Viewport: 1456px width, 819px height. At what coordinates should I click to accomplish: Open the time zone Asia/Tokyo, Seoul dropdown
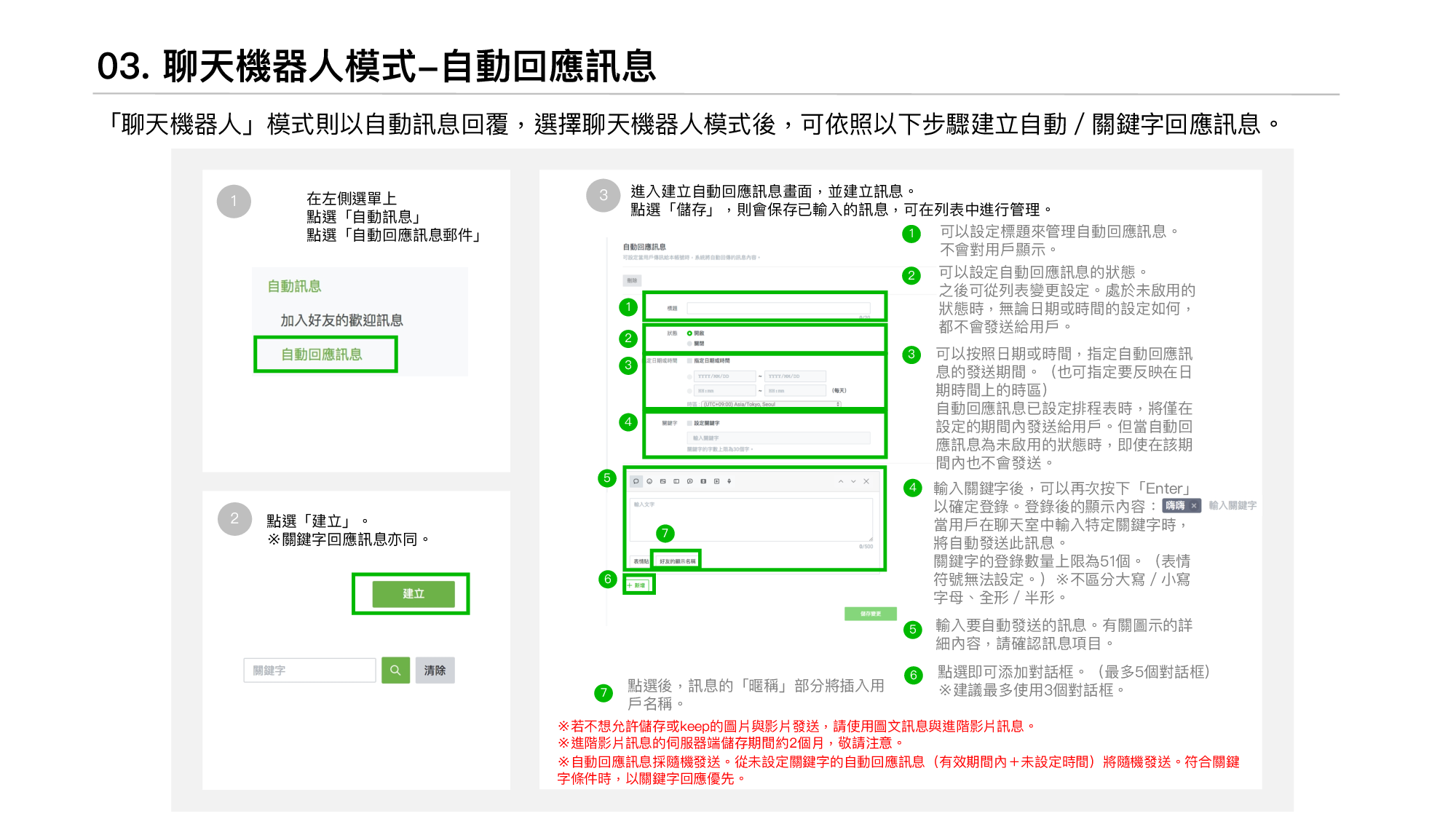pos(772,404)
